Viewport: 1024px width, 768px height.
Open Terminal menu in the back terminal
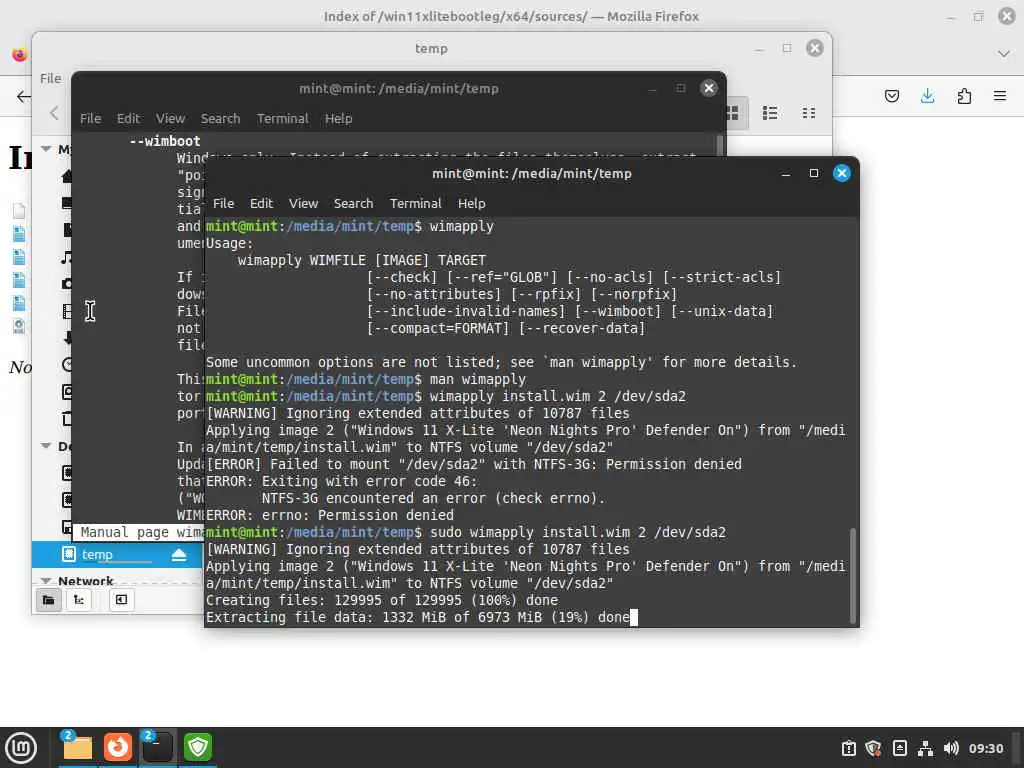click(x=282, y=118)
